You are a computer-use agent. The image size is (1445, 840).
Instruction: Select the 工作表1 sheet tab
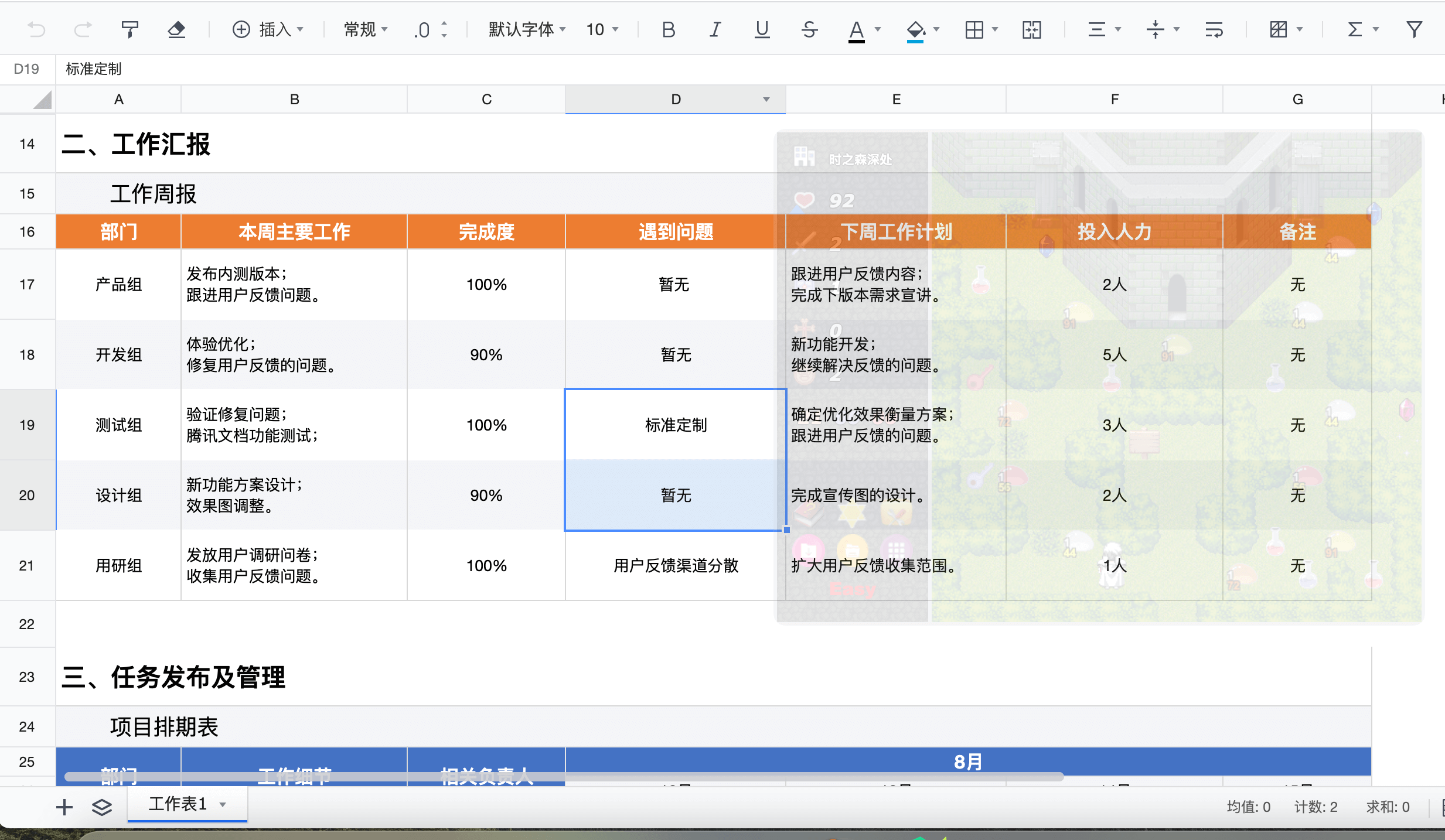(x=178, y=804)
